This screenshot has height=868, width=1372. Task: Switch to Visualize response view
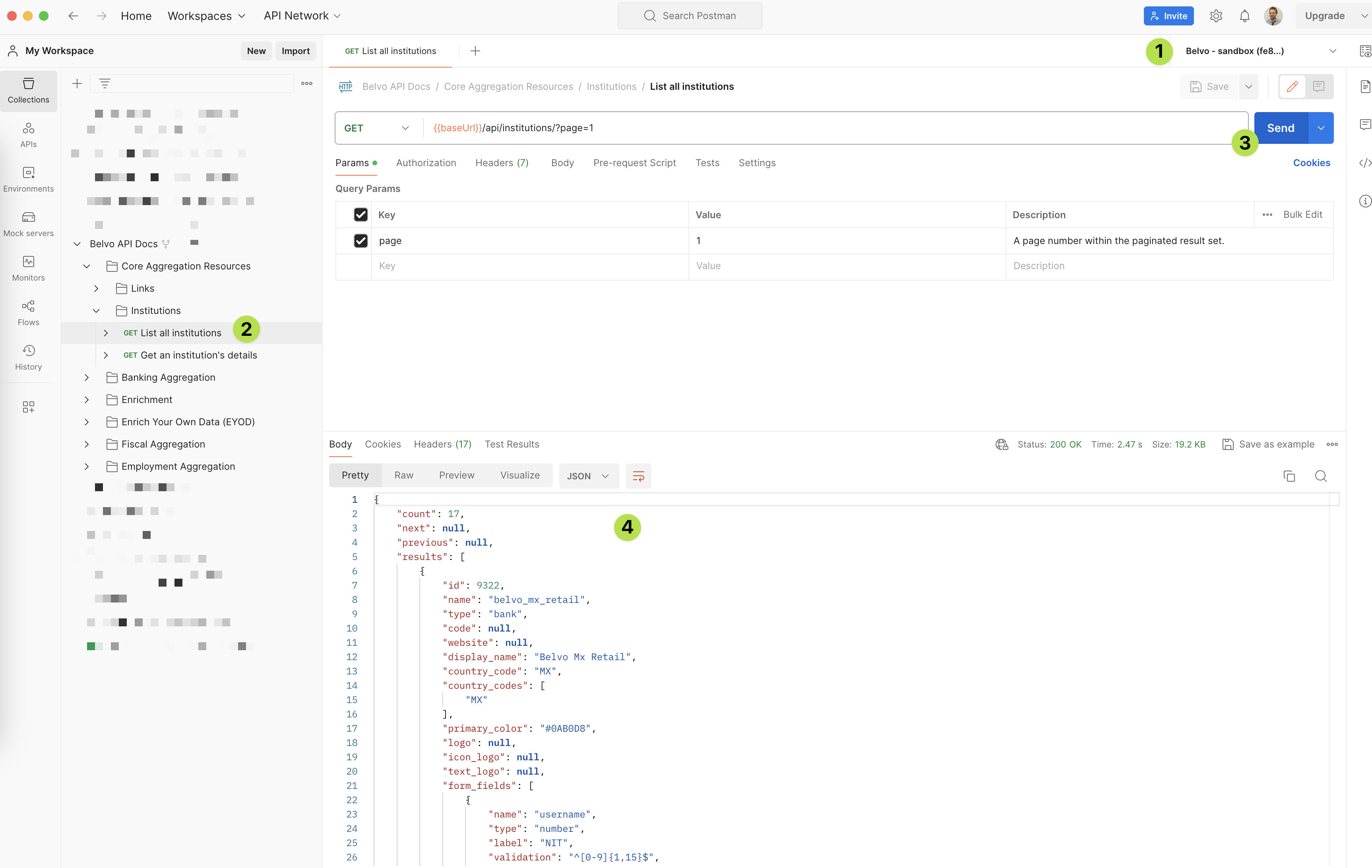click(519, 475)
